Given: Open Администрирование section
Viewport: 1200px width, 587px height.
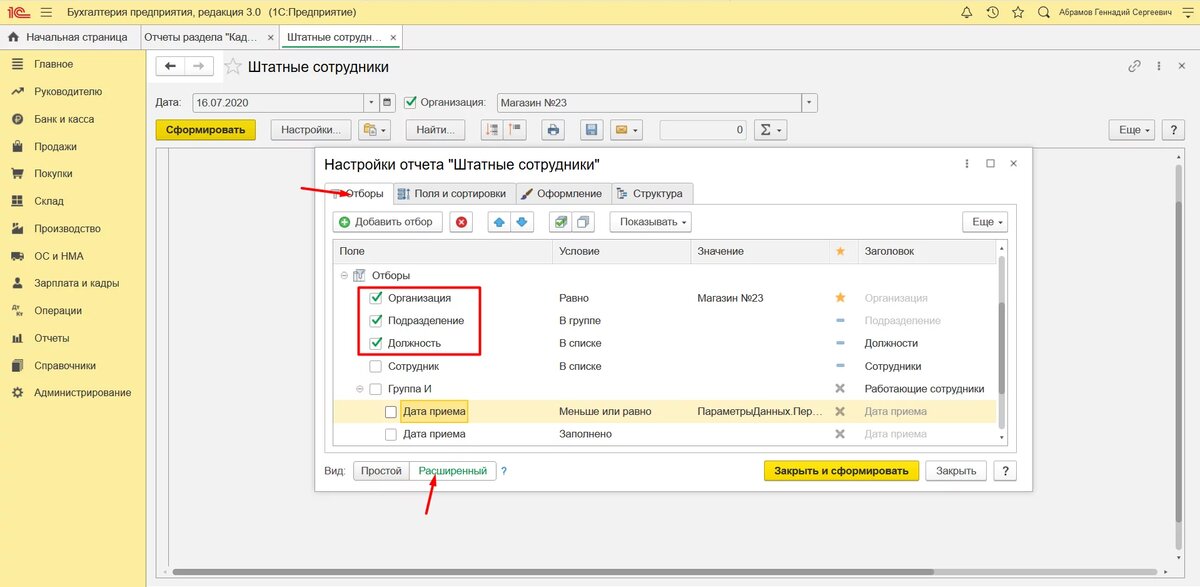Looking at the screenshot, I should 82,392.
